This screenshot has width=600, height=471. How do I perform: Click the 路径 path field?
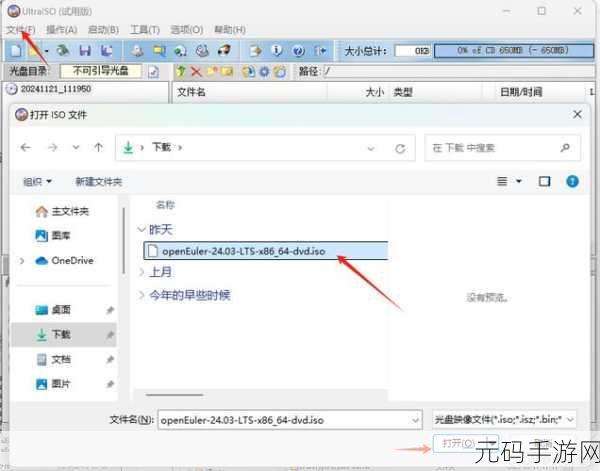point(459,71)
